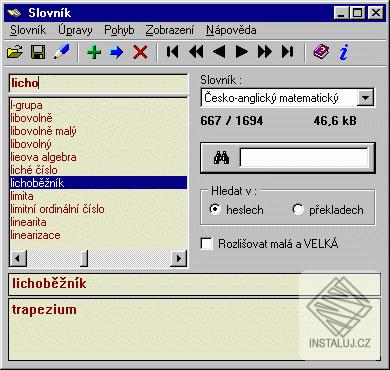Image resolution: width=390 pixels, height=370 pixels.
Task: Click the lichoběžník headword display panel
Action: (x=195, y=284)
